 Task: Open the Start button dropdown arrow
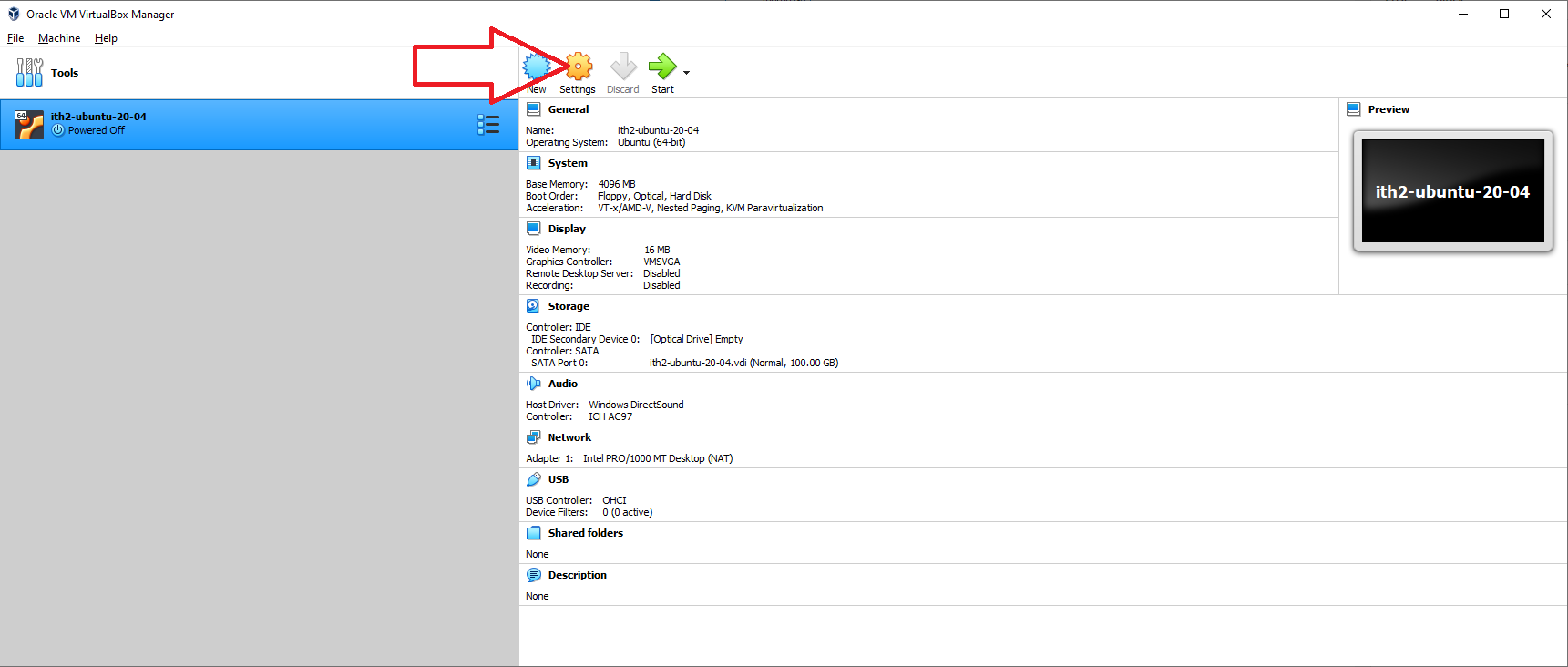tap(687, 73)
